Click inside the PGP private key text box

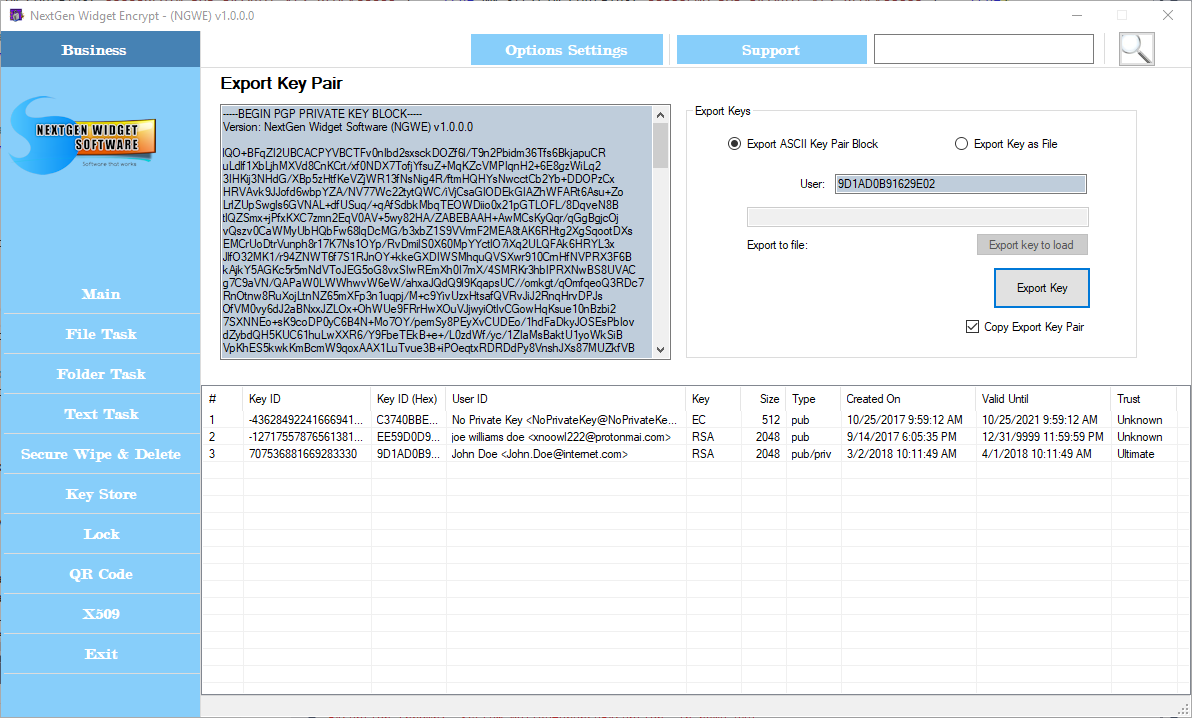tap(437, 232)
